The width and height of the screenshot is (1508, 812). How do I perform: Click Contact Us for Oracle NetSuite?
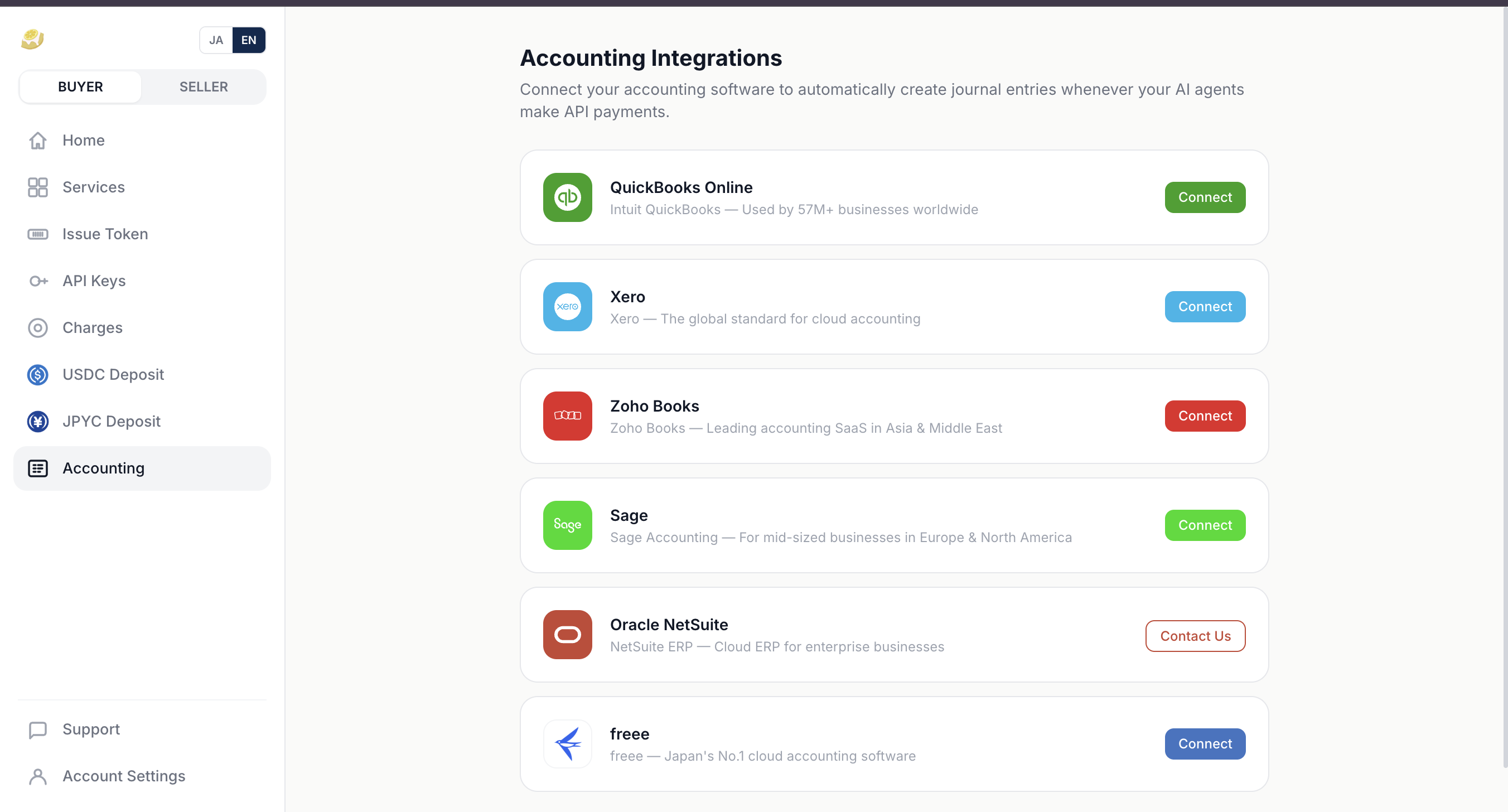click(x=1195, y=636)
